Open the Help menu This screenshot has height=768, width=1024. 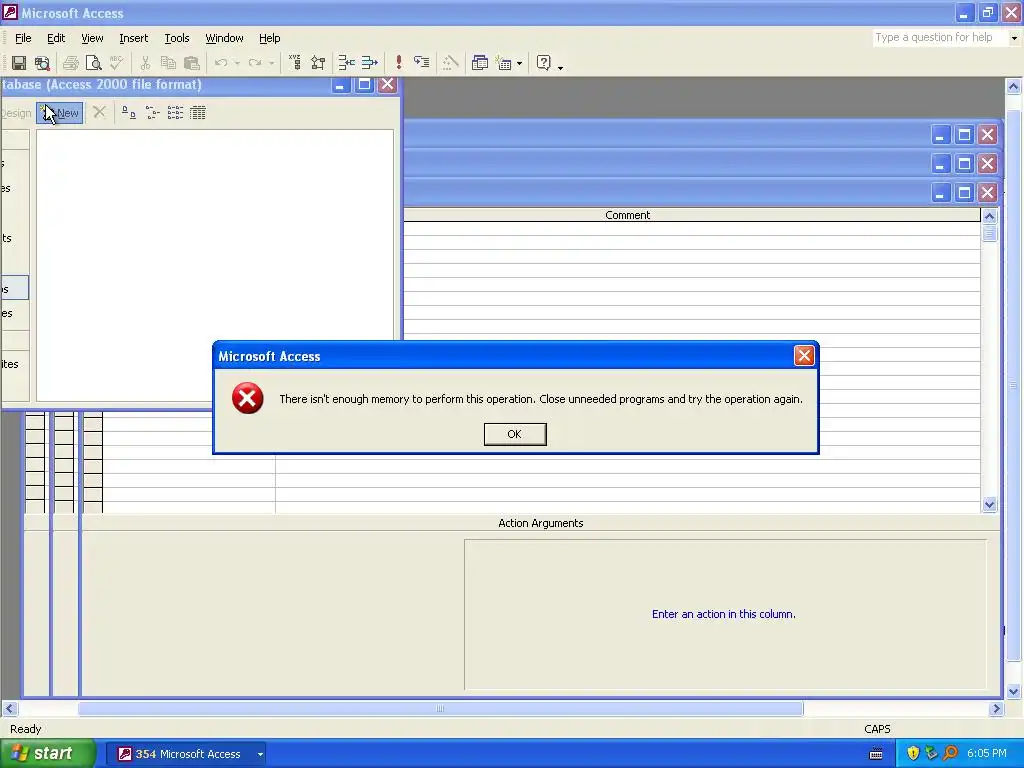(x=269, y=38)
